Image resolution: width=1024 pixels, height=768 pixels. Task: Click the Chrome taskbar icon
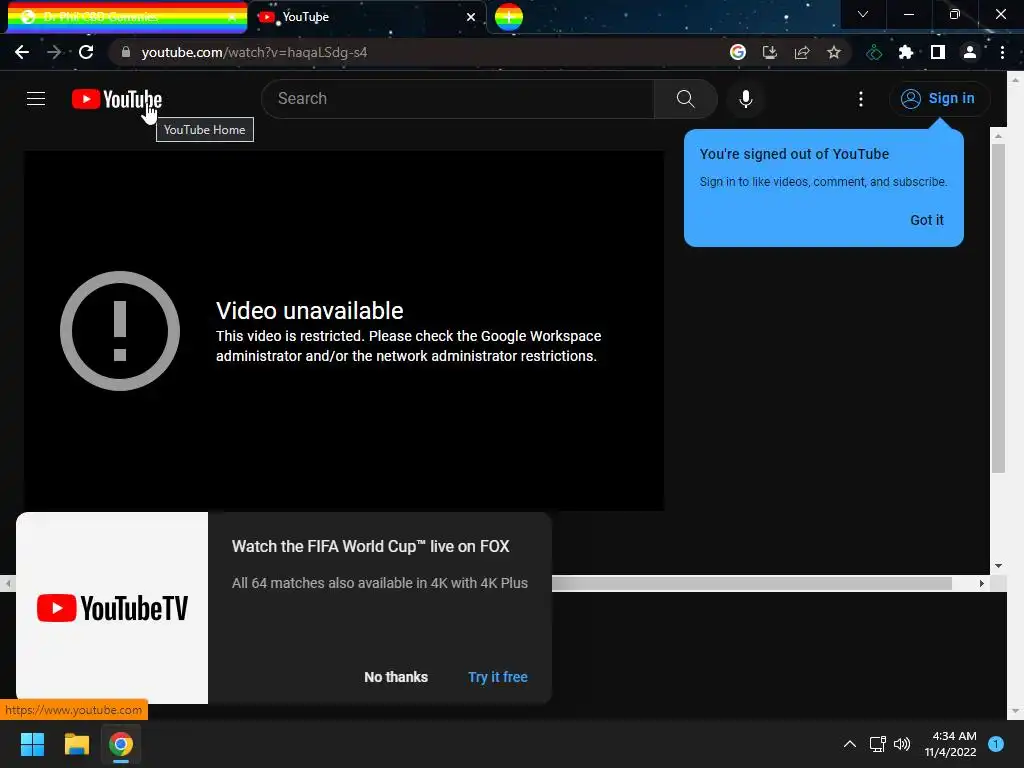click(x=121, y=744)
